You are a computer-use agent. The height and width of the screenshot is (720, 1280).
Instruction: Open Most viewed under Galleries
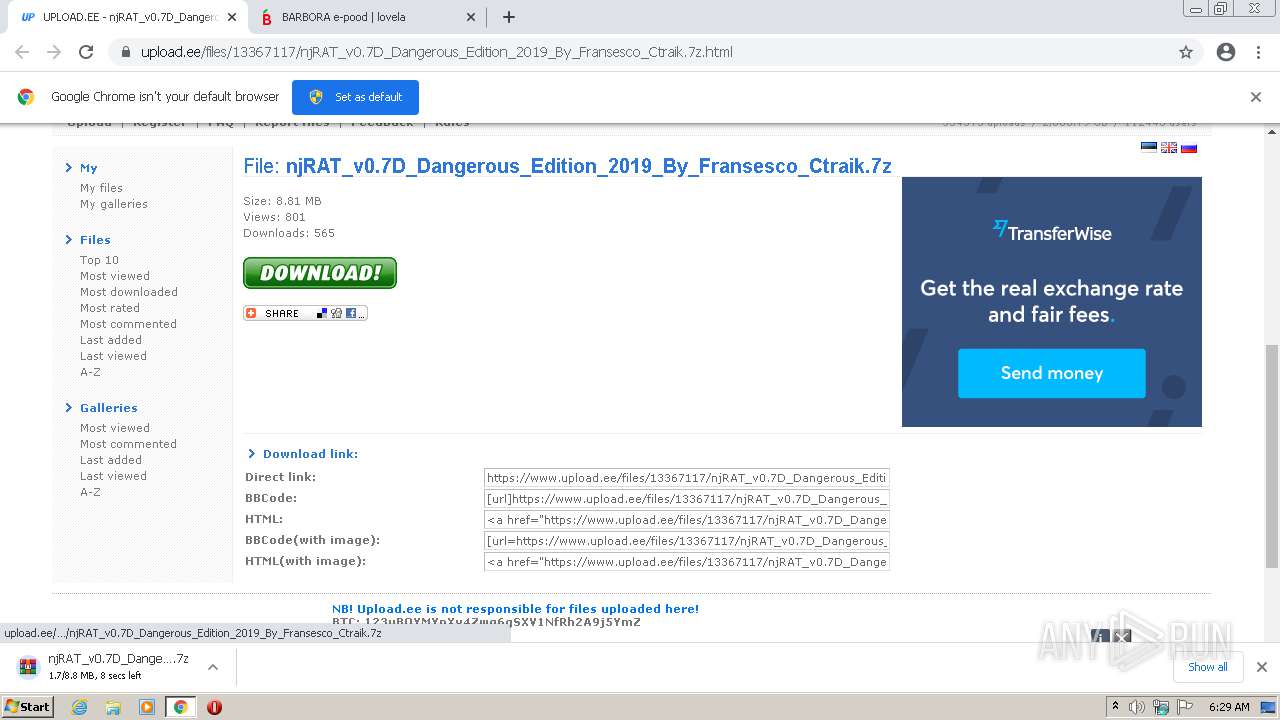115,428
